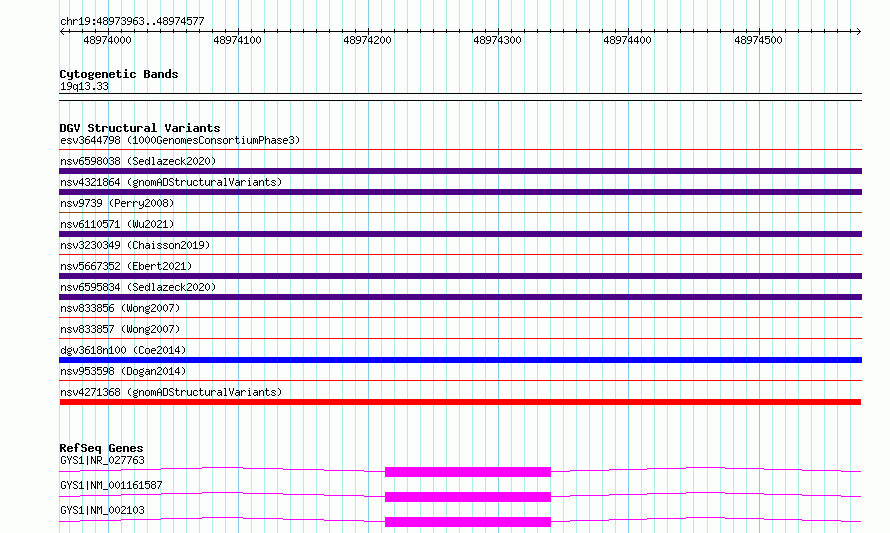Screen dimensions: 890x533
Task: Click the purple bar under nsv5667352
Action: coord(460,276)
